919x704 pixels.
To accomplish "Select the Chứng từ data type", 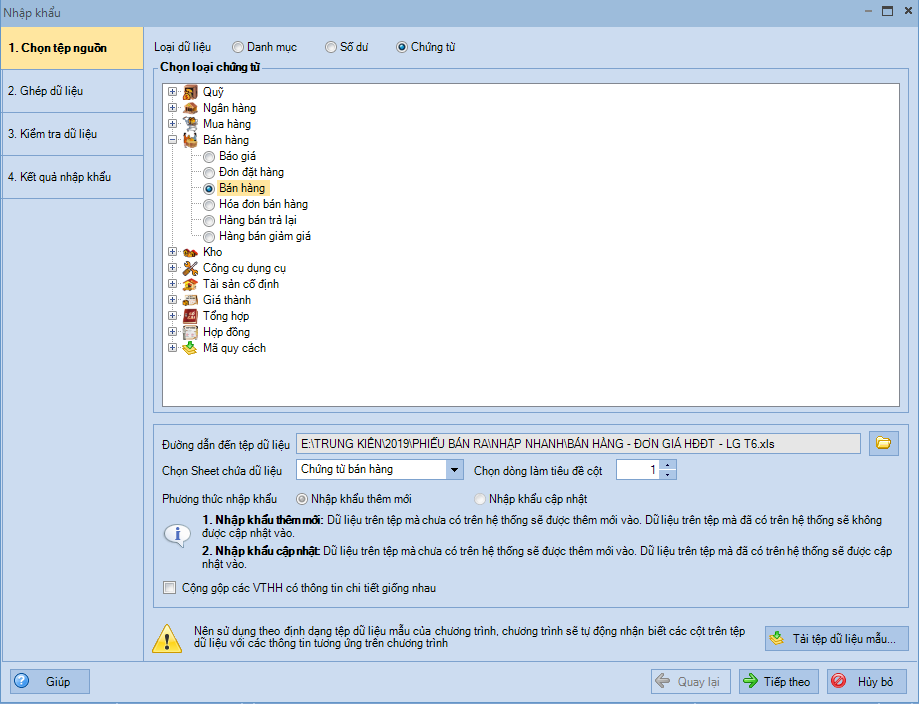I will (x=401, y=47).
